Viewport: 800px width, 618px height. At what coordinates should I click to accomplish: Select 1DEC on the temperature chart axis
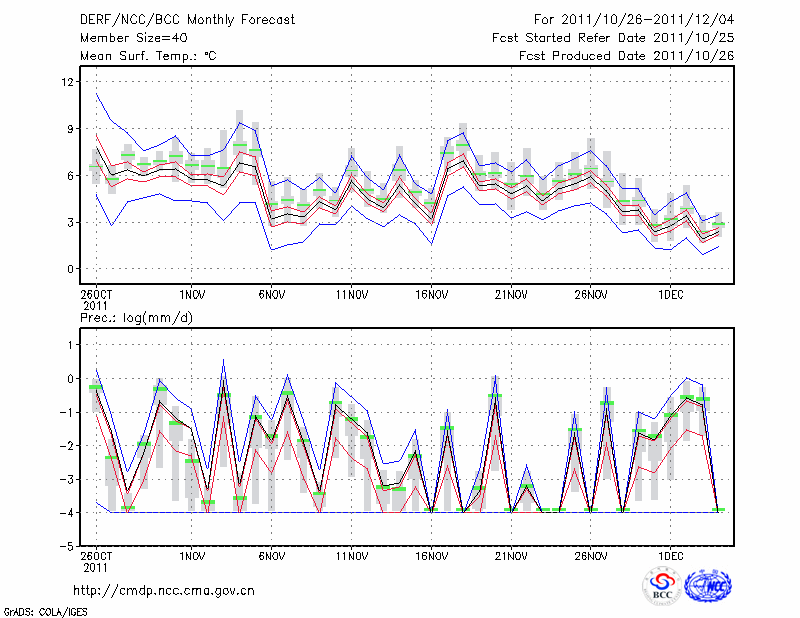point(671,296)
